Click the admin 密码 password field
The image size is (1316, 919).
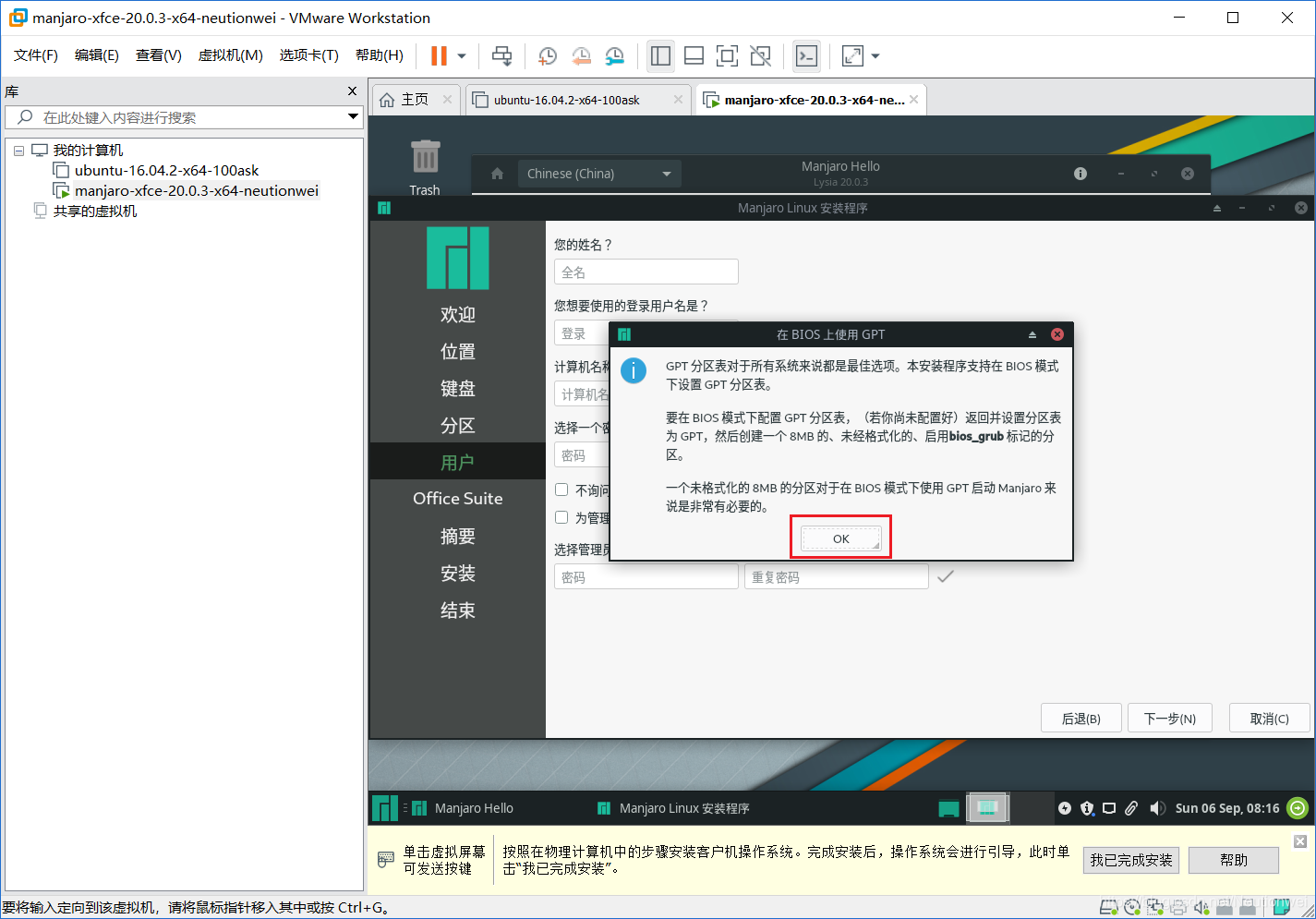[x=646, y=577]
